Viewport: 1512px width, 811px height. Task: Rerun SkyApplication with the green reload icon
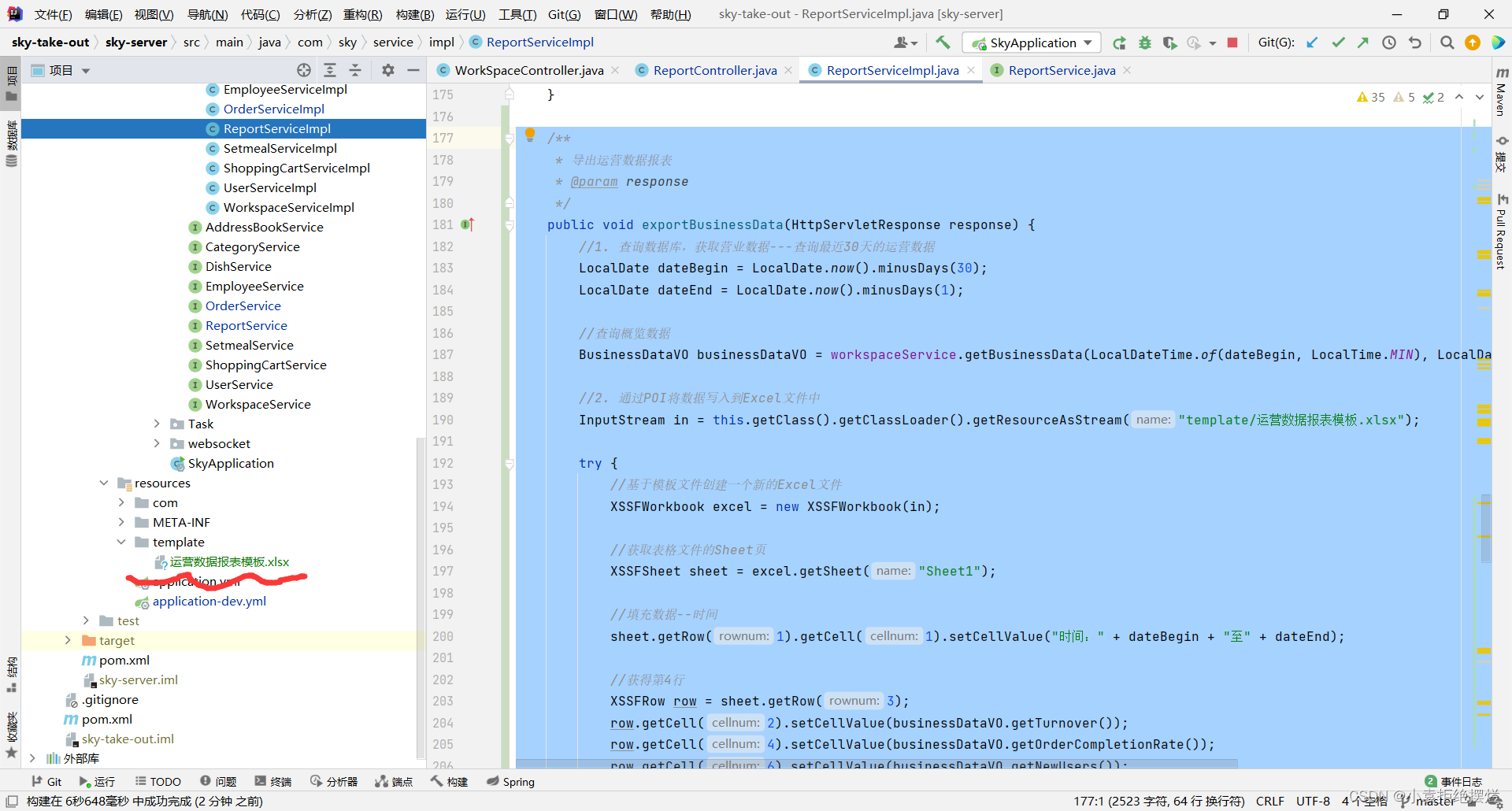[1119, 43]
